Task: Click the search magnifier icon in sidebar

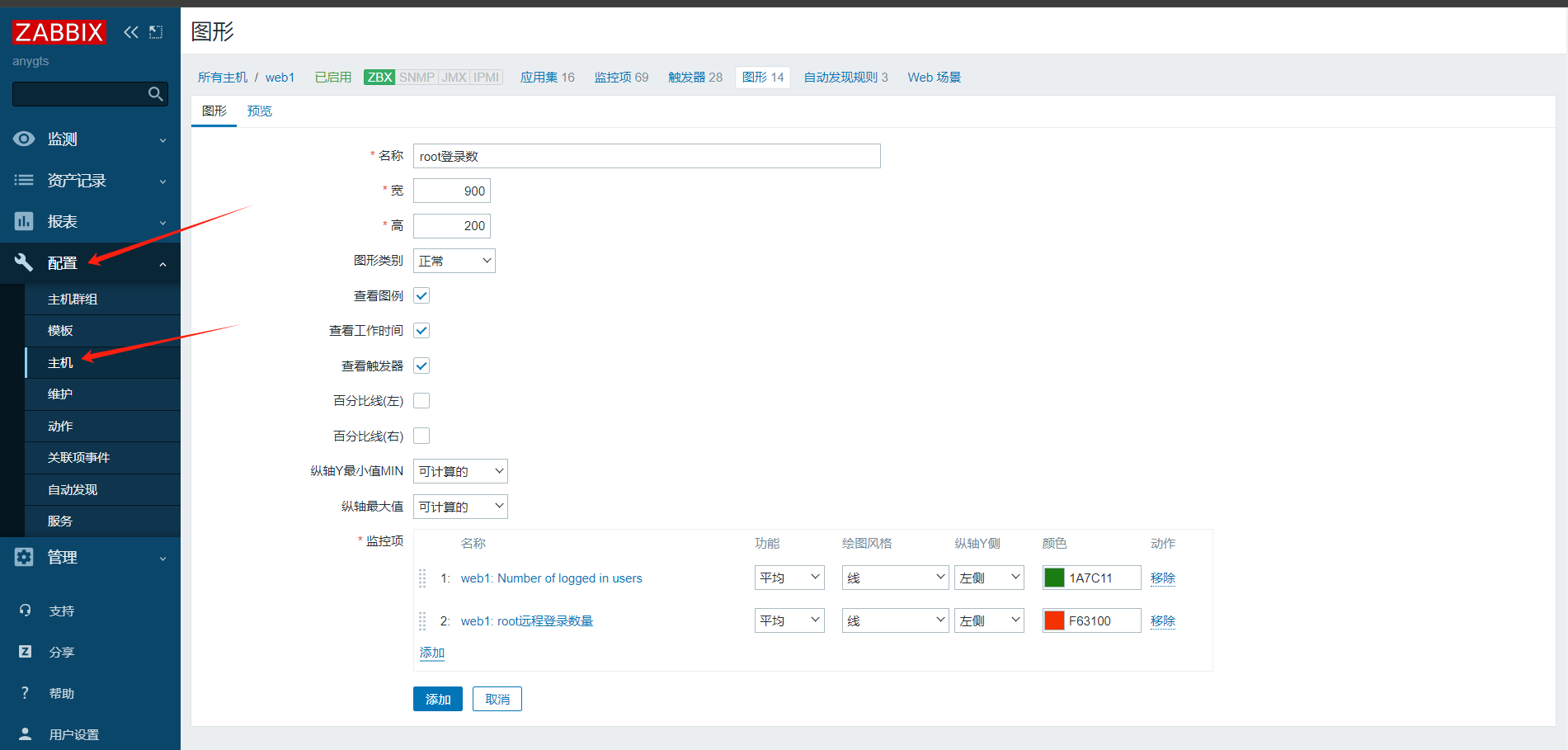Action: tap(155, 94)
